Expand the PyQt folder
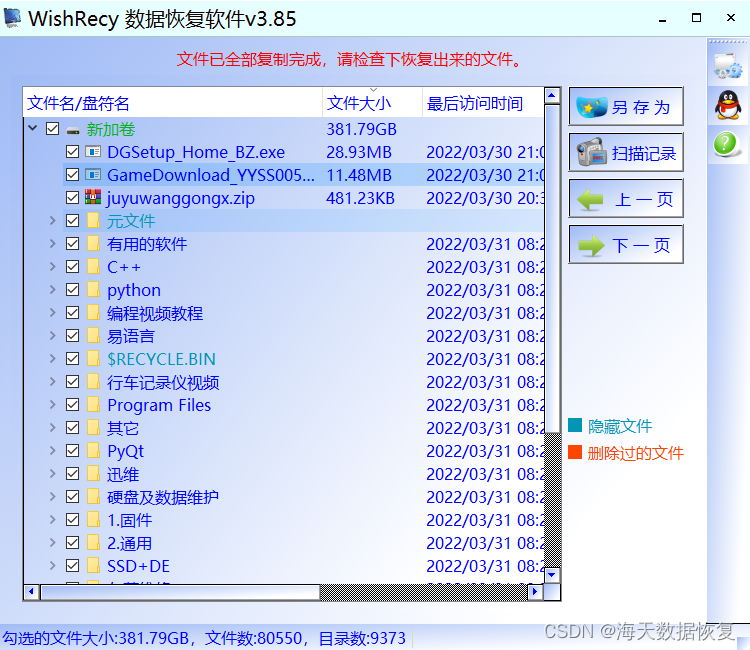The width and height of the screenshot is (750, 650). (53, 450)
